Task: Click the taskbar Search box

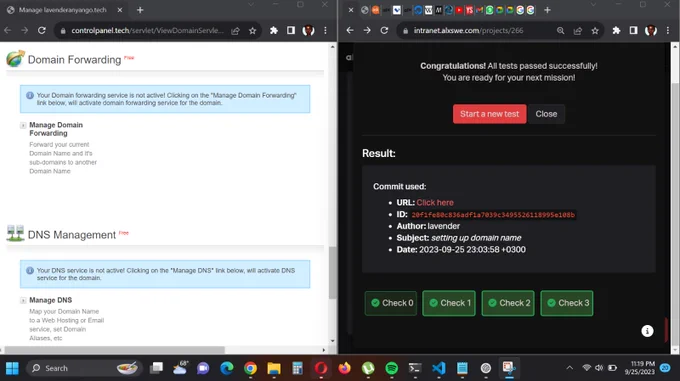Action: (x=85, y=368)
